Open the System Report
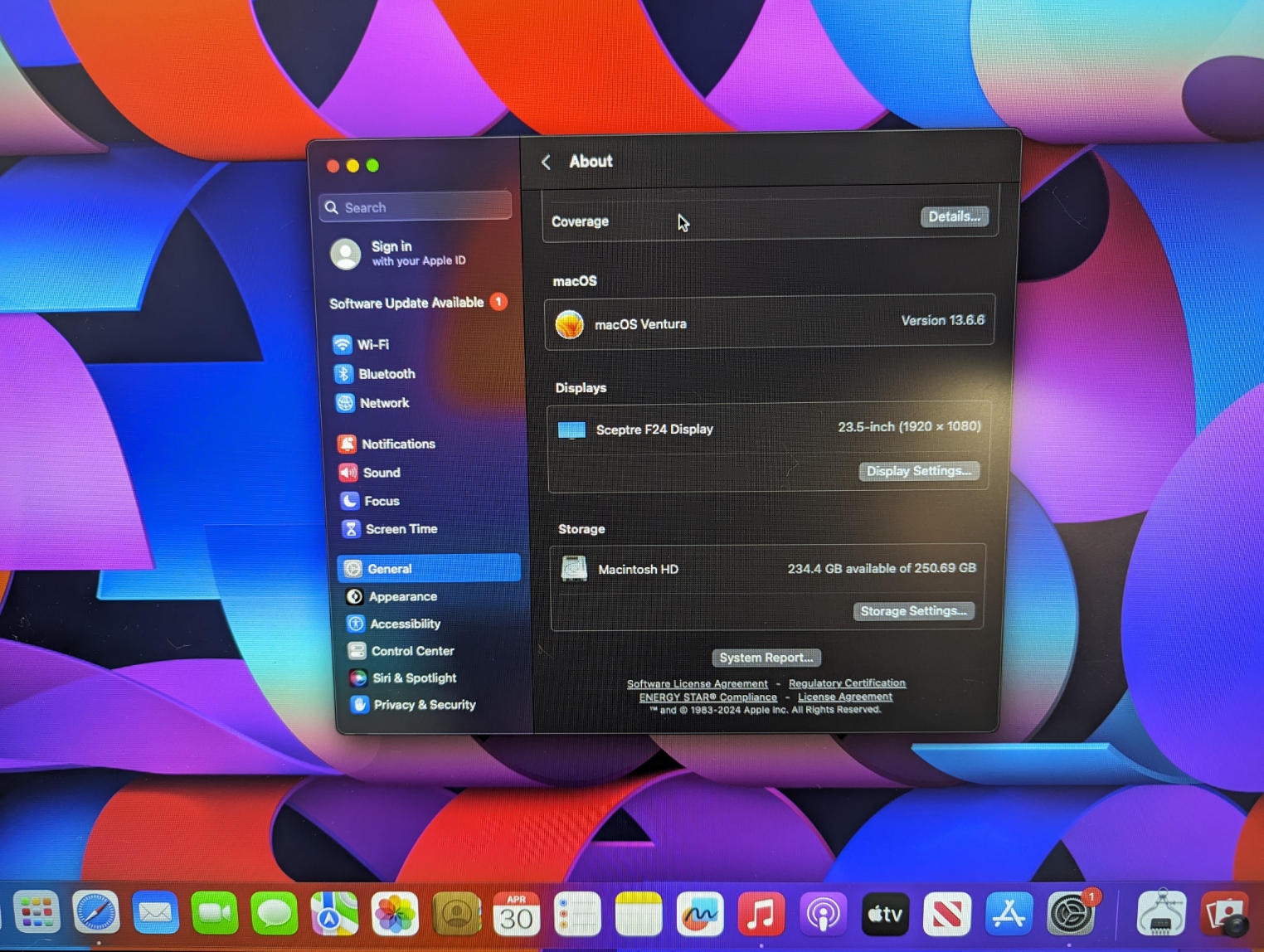Screen dimensions: 1264x952 click(766, 658)
